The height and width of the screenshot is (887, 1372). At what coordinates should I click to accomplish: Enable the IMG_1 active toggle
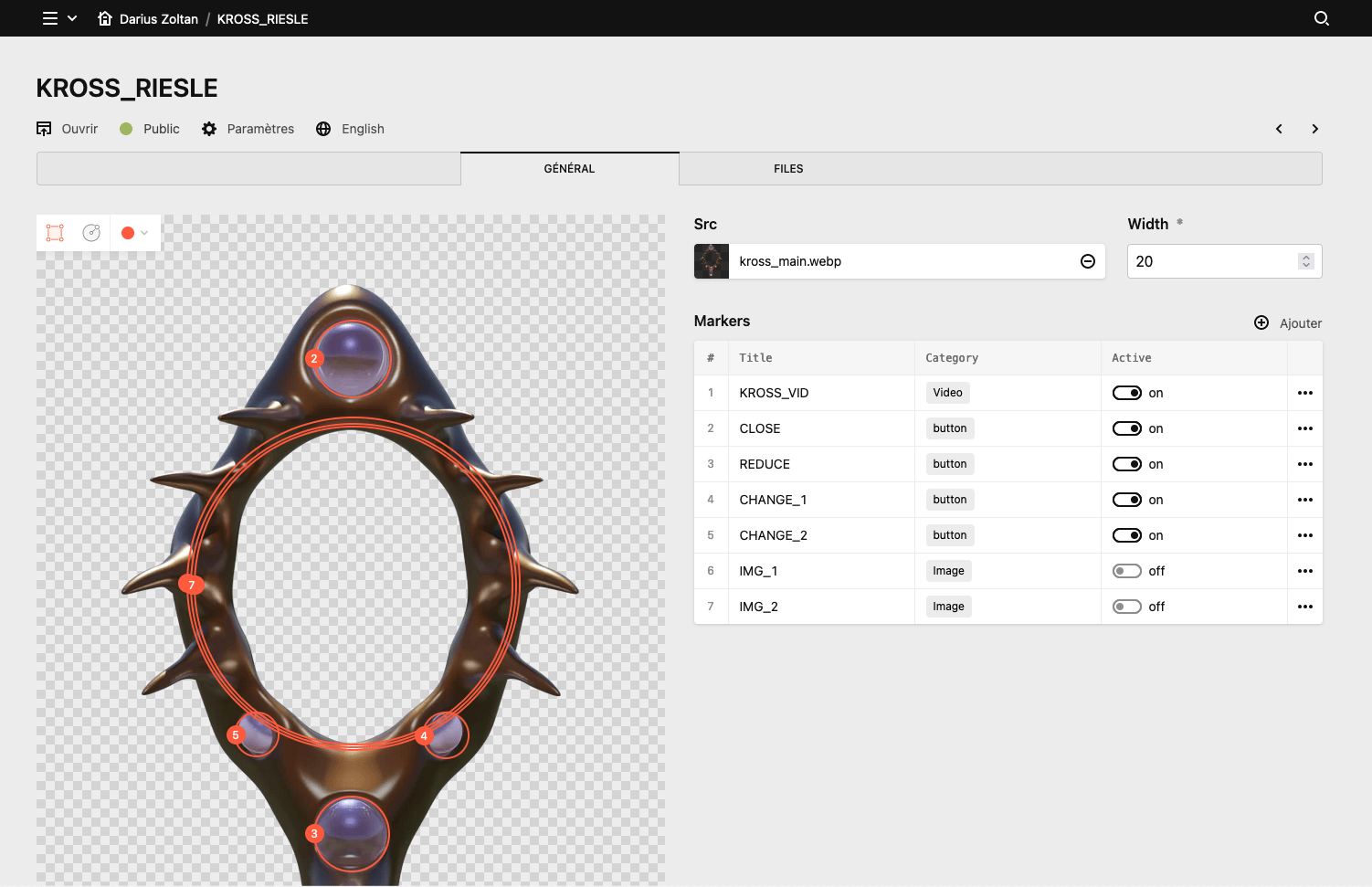tap(1127, 571)
